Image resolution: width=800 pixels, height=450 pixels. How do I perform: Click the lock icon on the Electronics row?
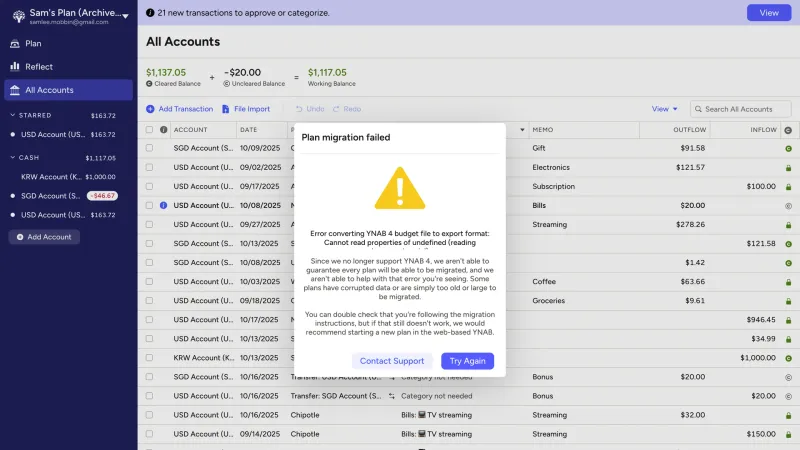[788, 168]
